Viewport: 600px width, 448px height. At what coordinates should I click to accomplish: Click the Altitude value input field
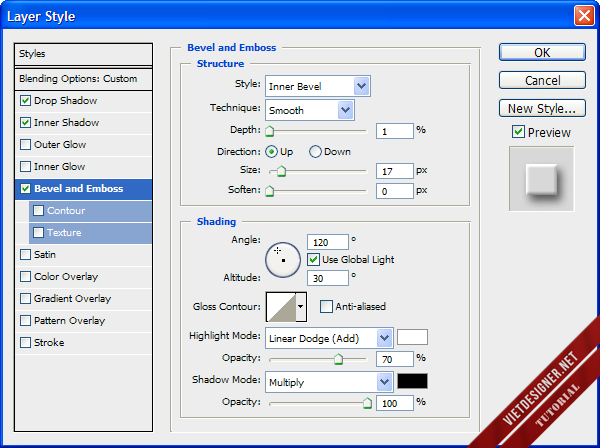[328, 278]
